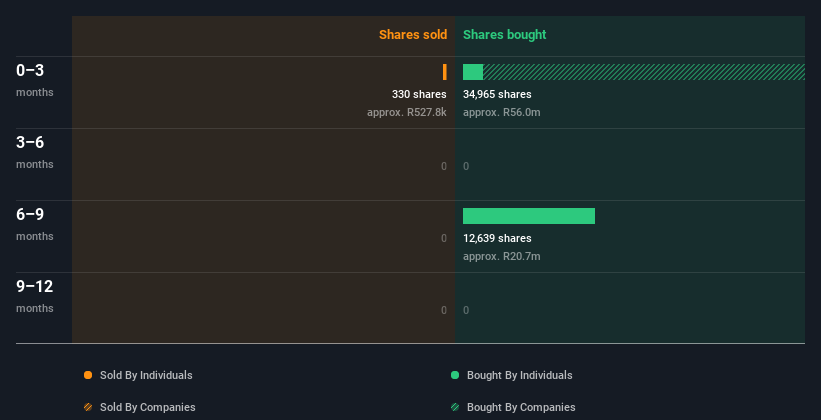821x420 pixels.
Task: Click the hatched companies bar in 0–3 months
Action: (x=644, y=72)
